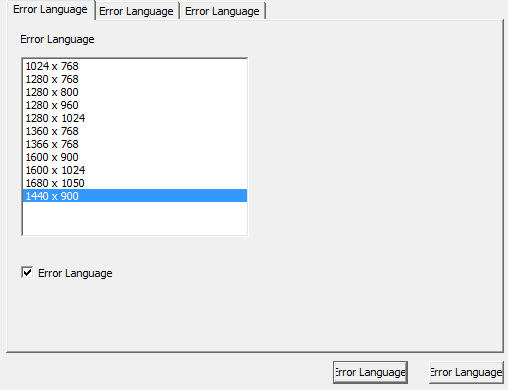The width and height of the screenshot is (508, 390).
Task: Select the 1360 x 768 row
Action: 135,131
